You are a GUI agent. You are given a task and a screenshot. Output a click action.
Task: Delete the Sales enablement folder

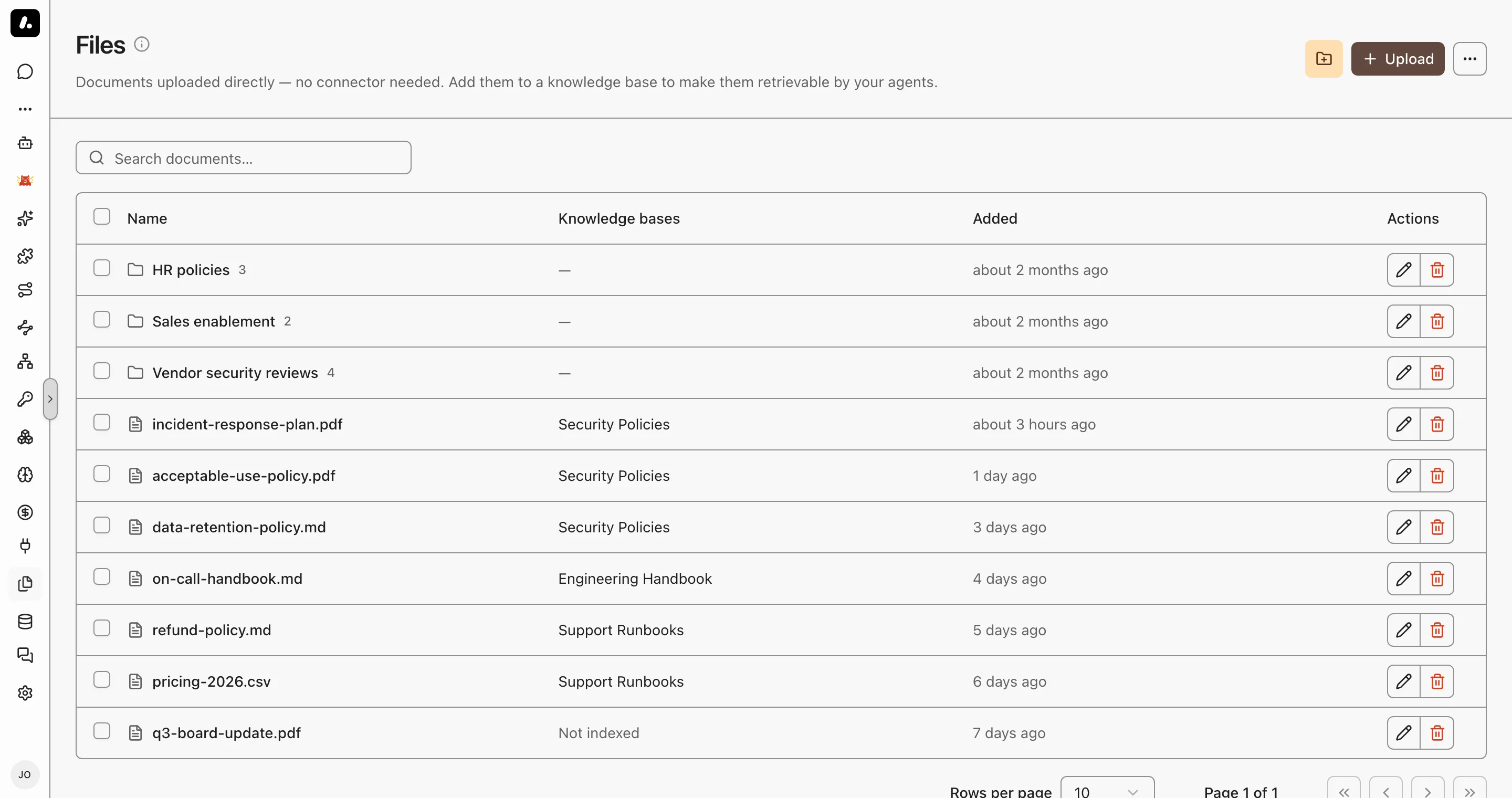point(1437,321)
